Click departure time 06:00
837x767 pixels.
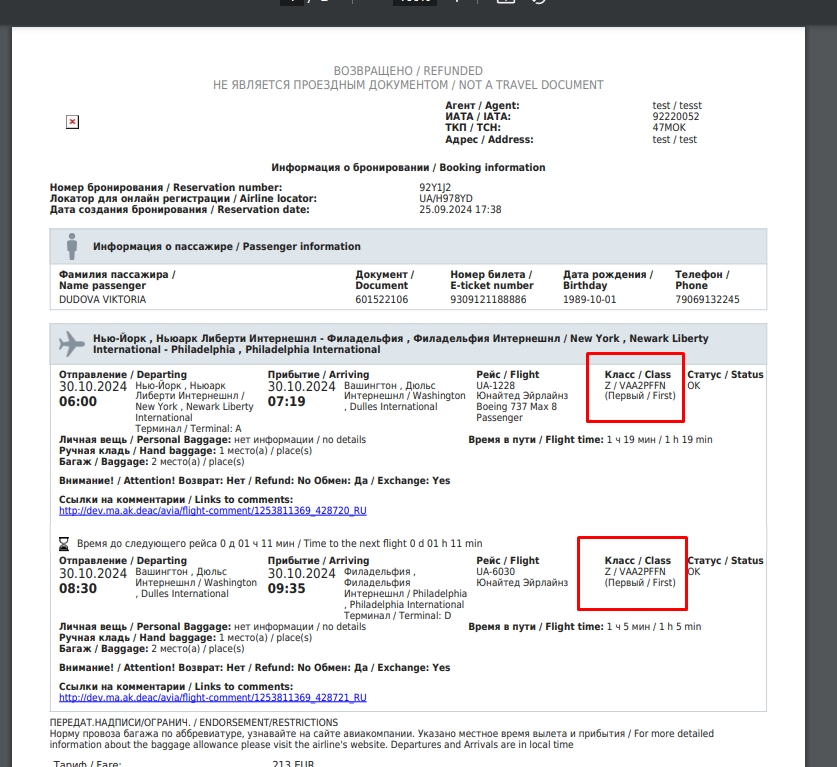click(78, 402)
